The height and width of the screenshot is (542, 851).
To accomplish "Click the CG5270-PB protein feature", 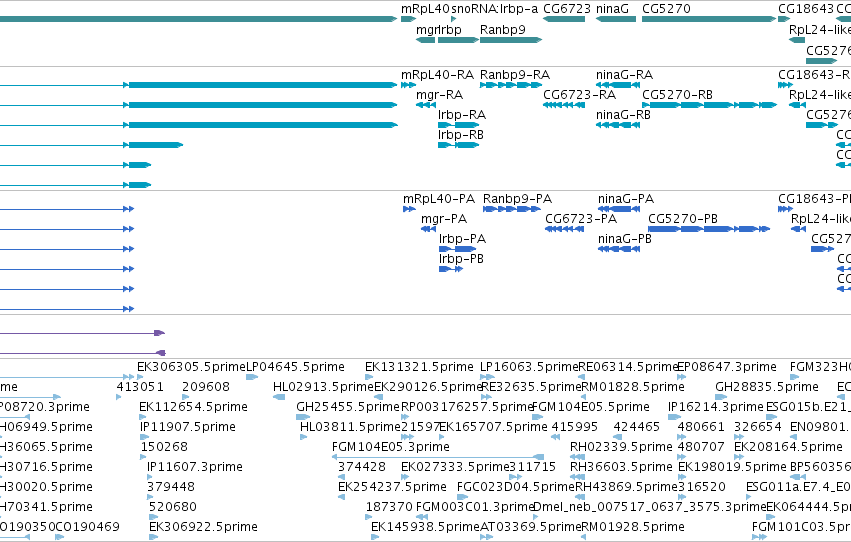I will coord(709,229).
